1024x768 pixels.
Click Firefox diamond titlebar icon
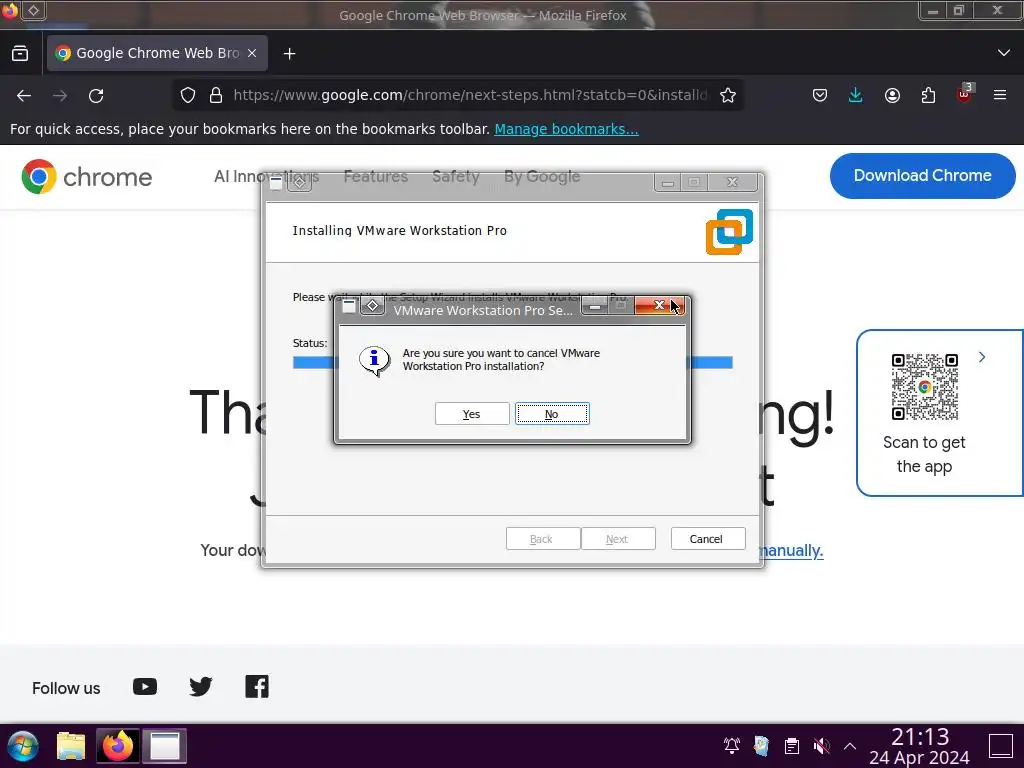click(33, 10)
